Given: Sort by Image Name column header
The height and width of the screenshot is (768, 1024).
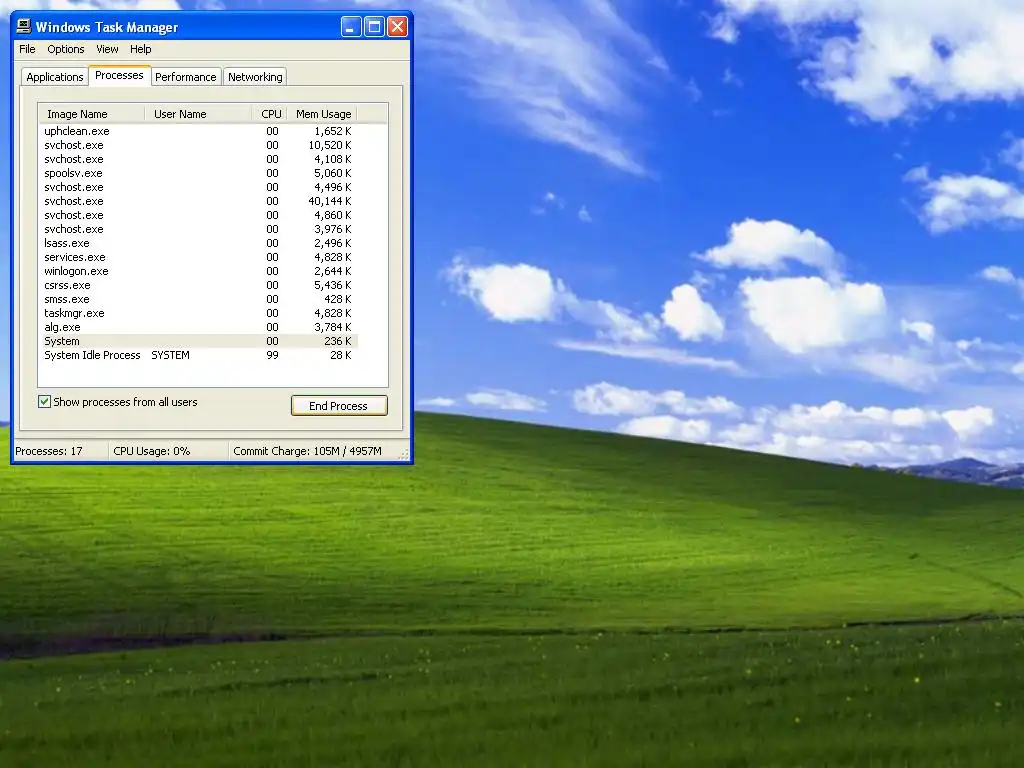Looking at the screenshot, I should 91,114.
